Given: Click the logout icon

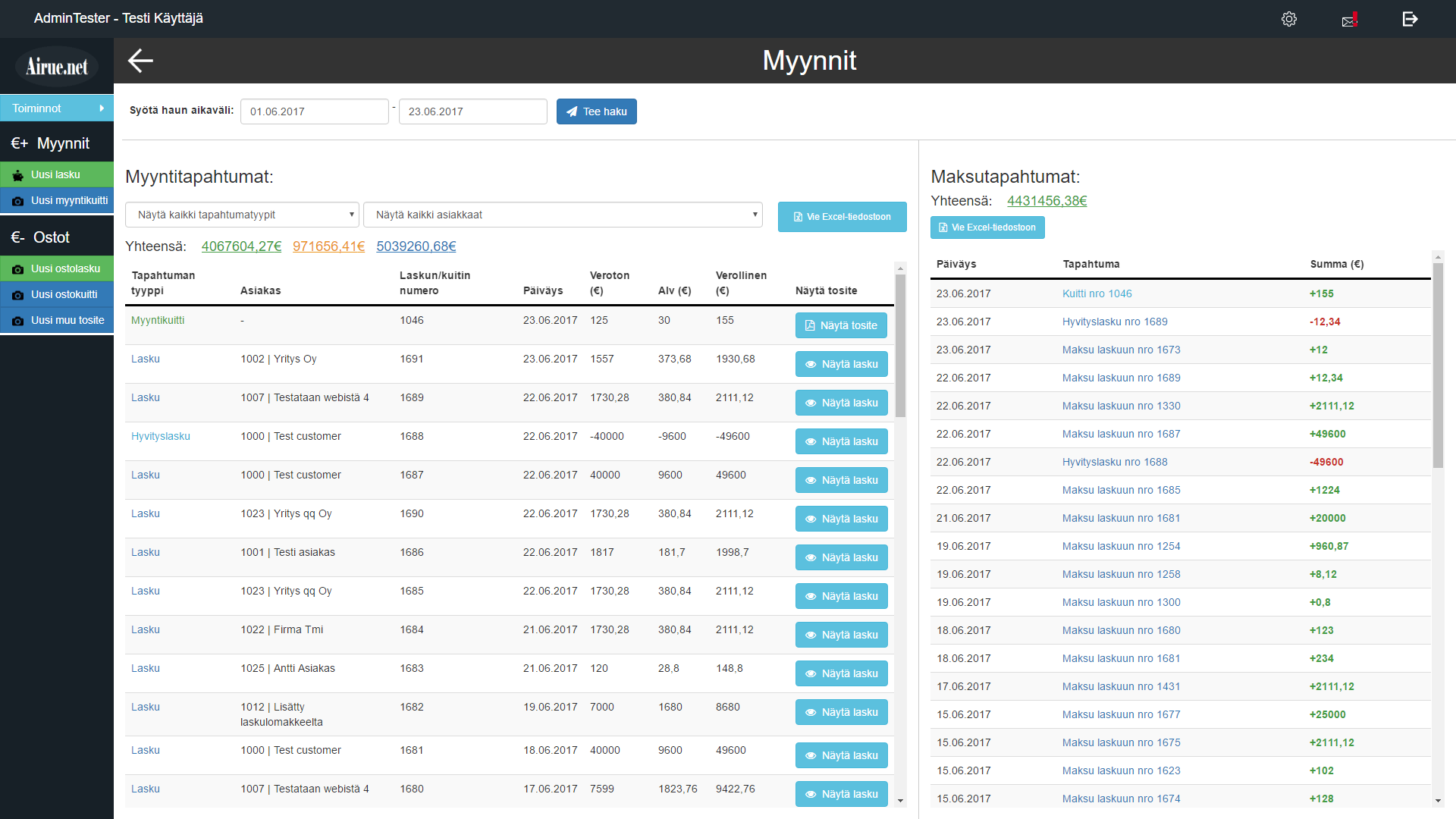Looking at the screenshot, I should (1410, 19).
